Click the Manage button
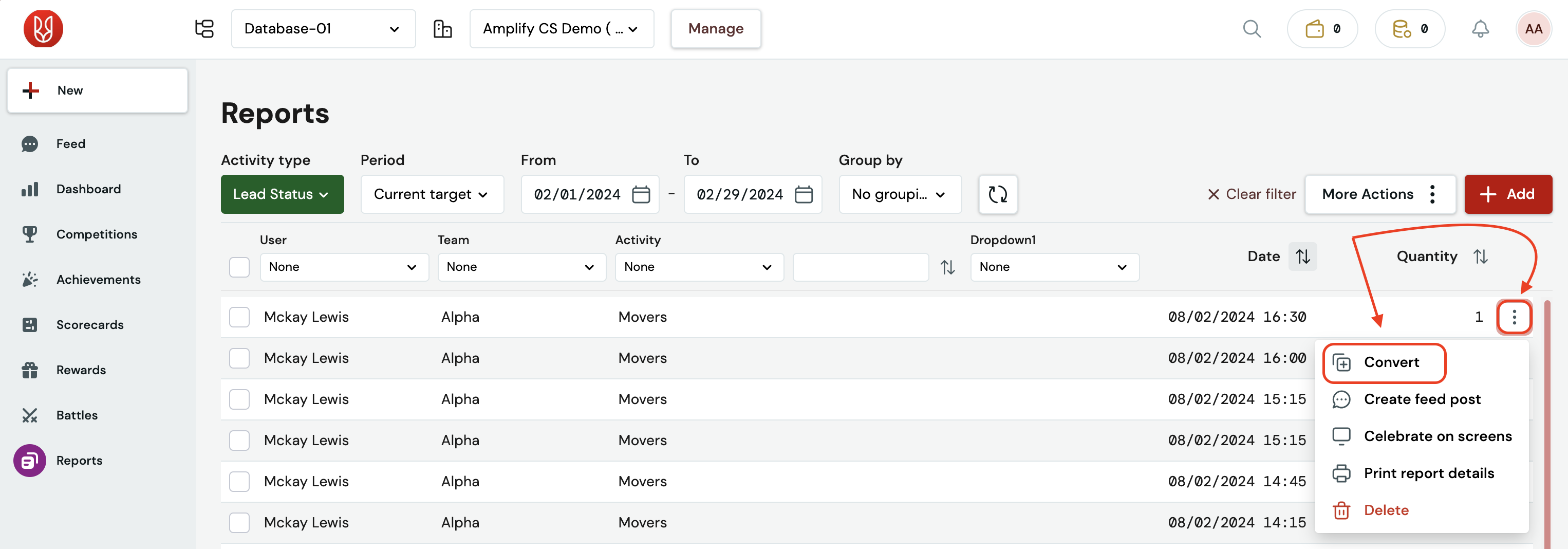The width and height of the screenshot is (1568, 549). pos(715,29)
